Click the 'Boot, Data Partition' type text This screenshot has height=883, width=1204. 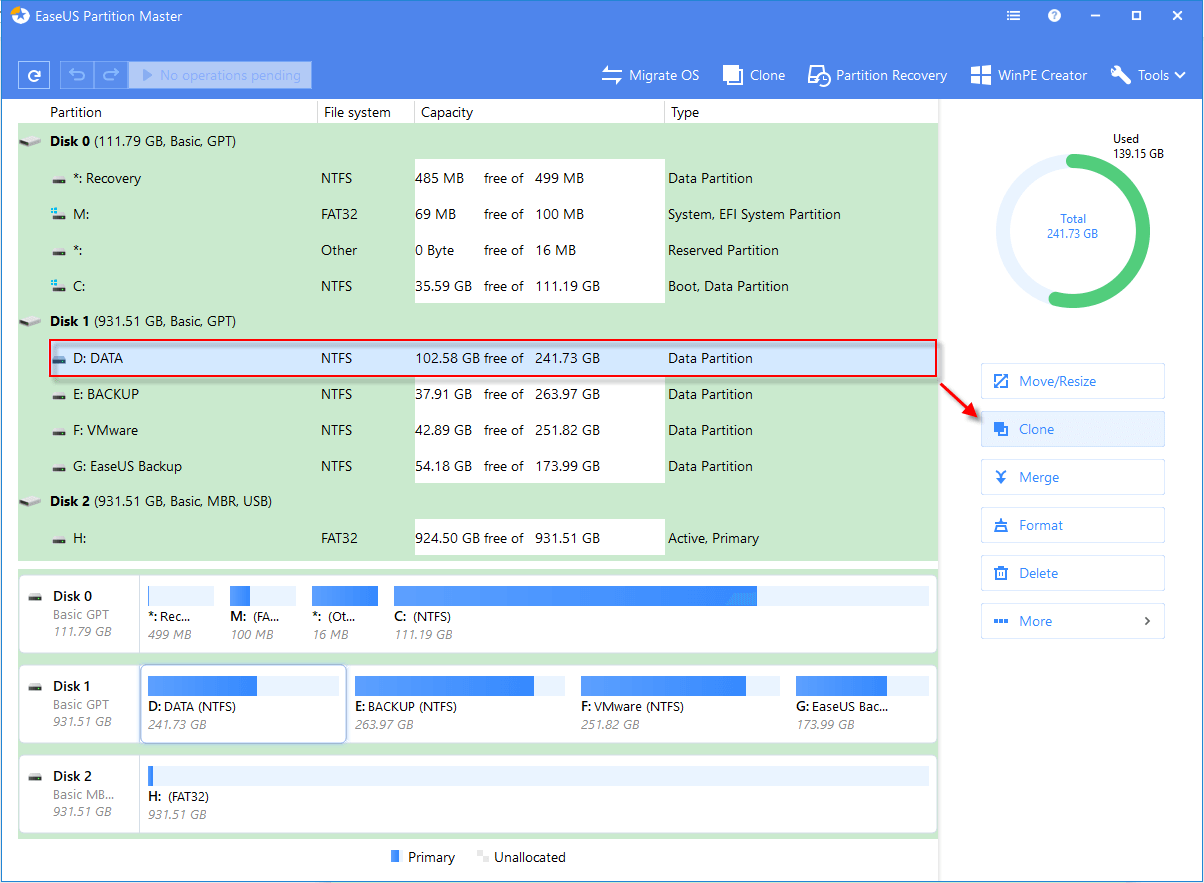[728, 286]
